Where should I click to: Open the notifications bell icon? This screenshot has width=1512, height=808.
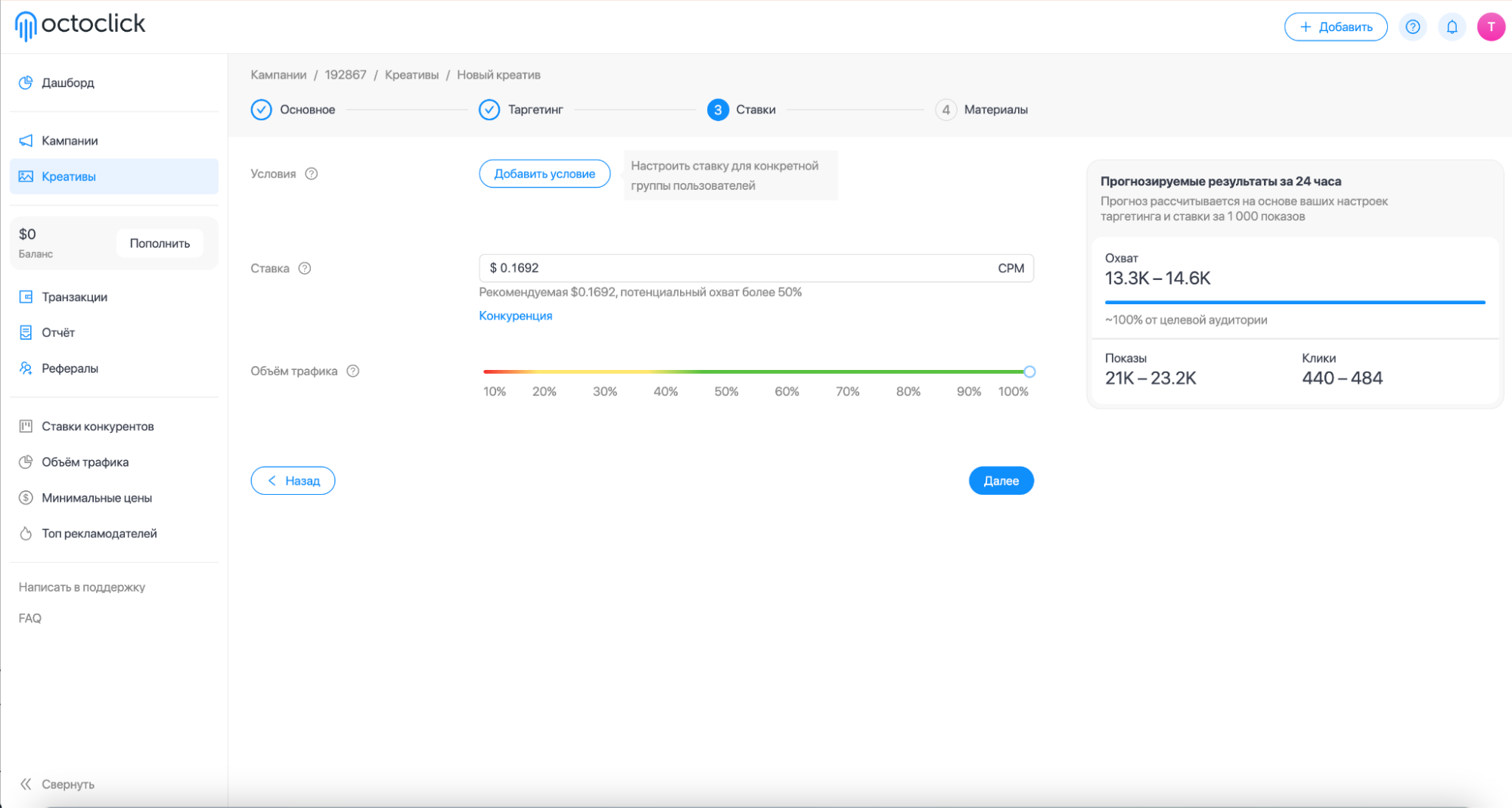point(1451,27)
